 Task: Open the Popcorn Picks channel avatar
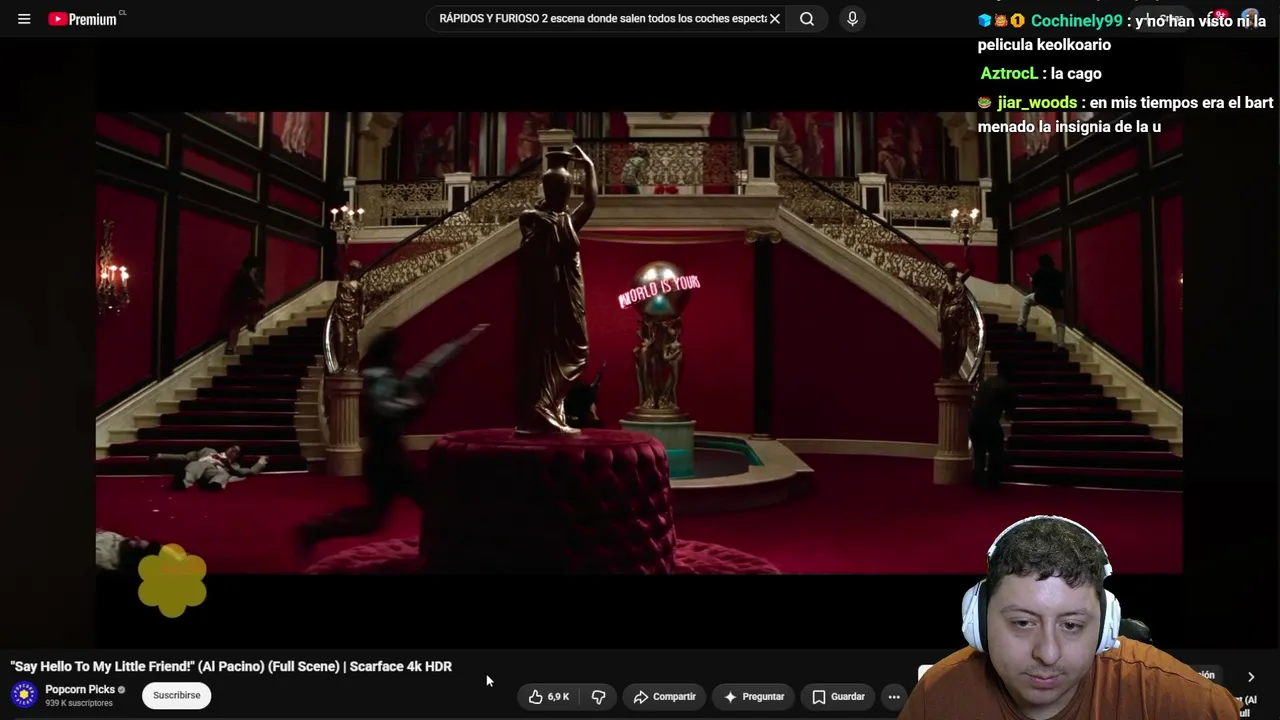pyautogui.click(x=24, y=694)
